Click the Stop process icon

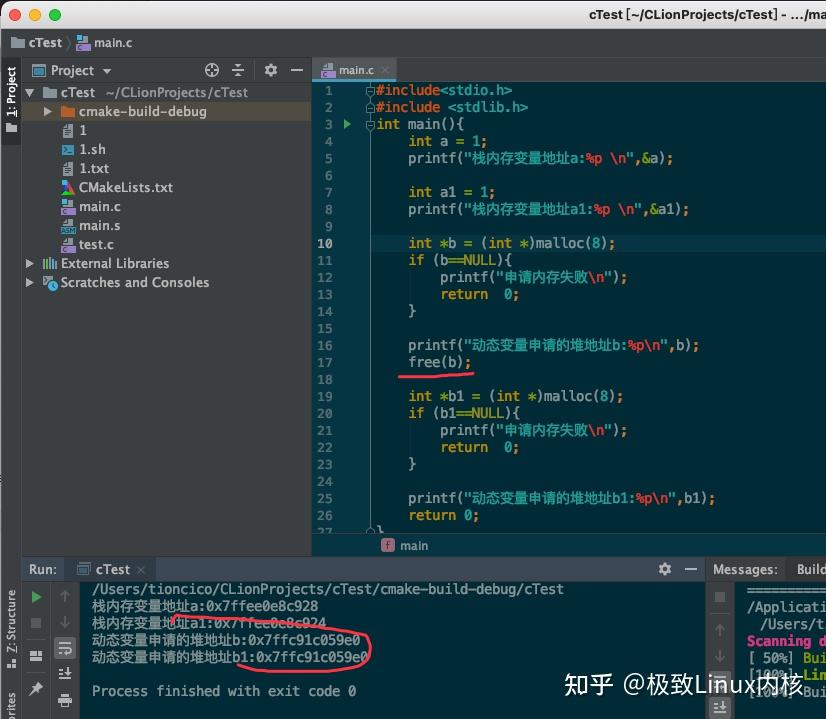[37, 623]
